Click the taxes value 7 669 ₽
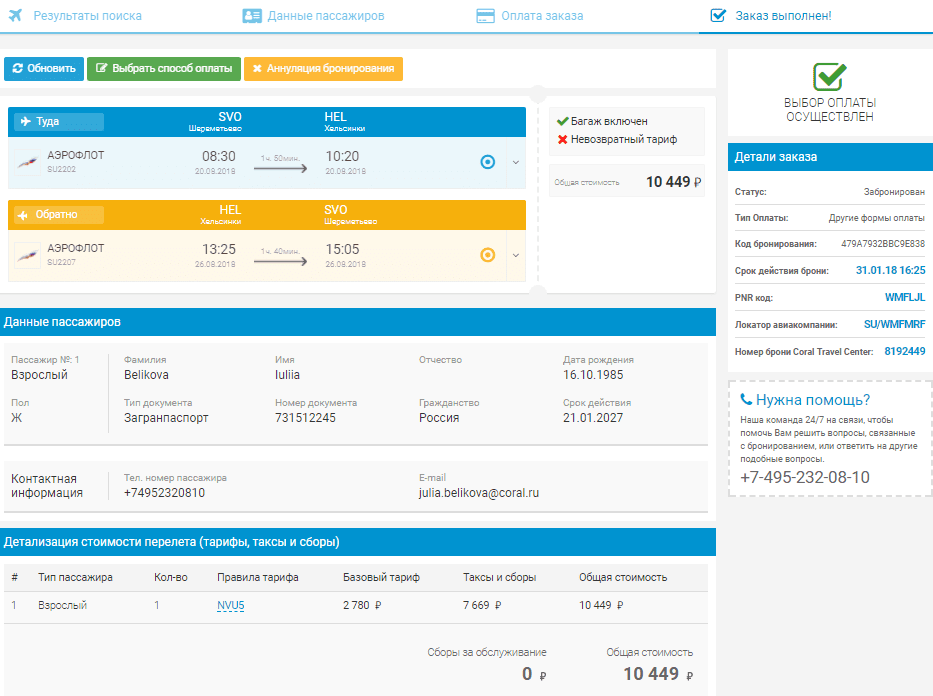This screenshot has height=696, width=933. point(483,605)
